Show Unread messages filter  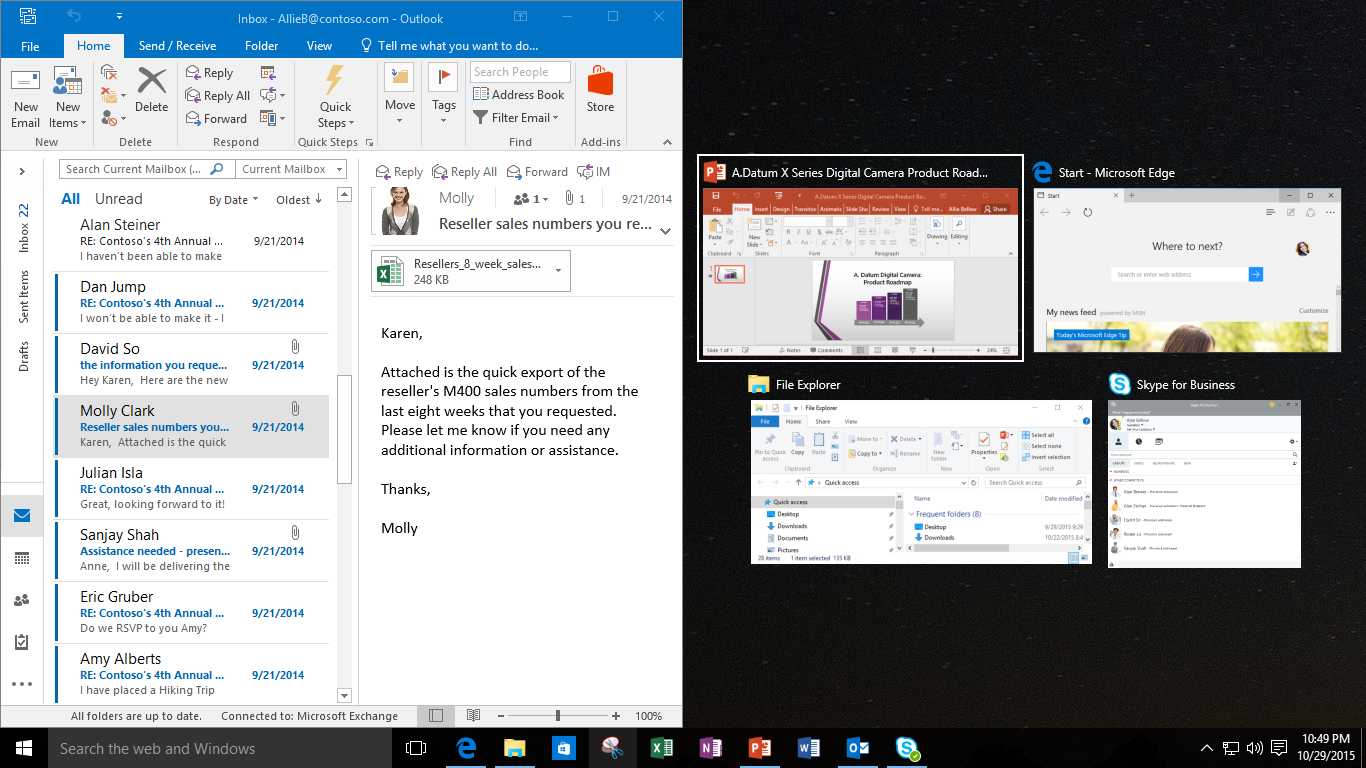(119, 199)
